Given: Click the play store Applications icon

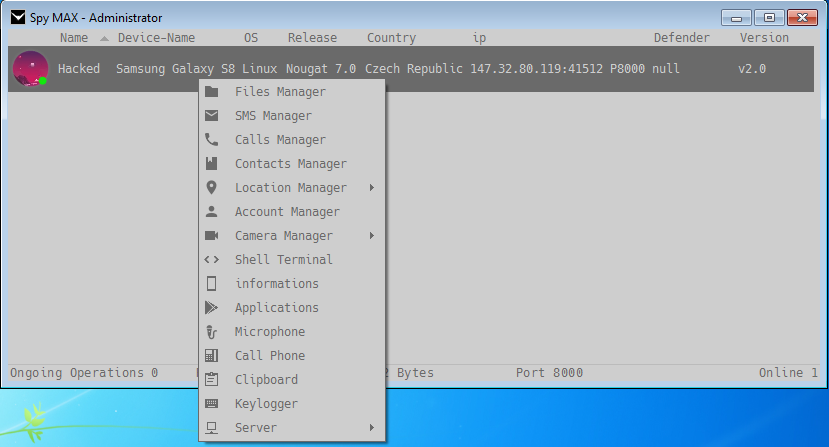Looking at the screenshot, I should (x=211, y=307).
